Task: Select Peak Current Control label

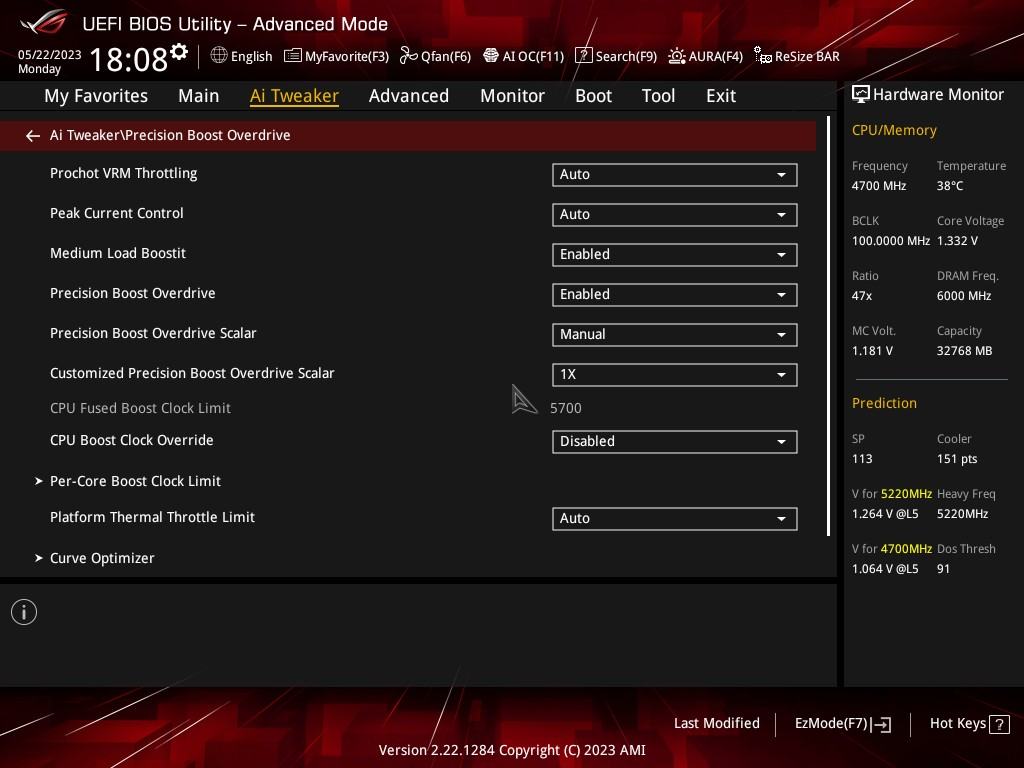Action: [x=117, y=213]
